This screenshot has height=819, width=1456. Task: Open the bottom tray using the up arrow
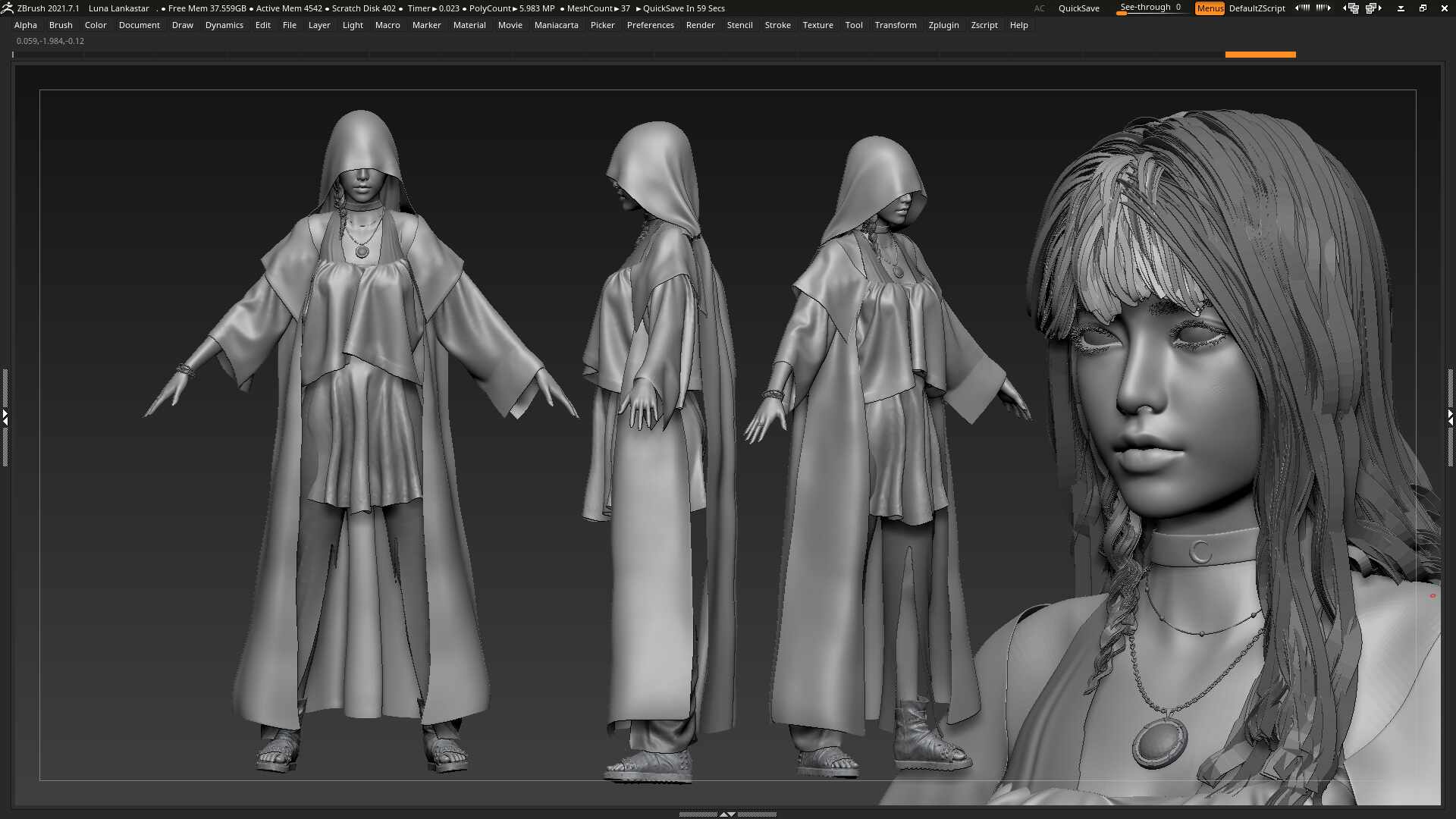(x=722, y=814)
